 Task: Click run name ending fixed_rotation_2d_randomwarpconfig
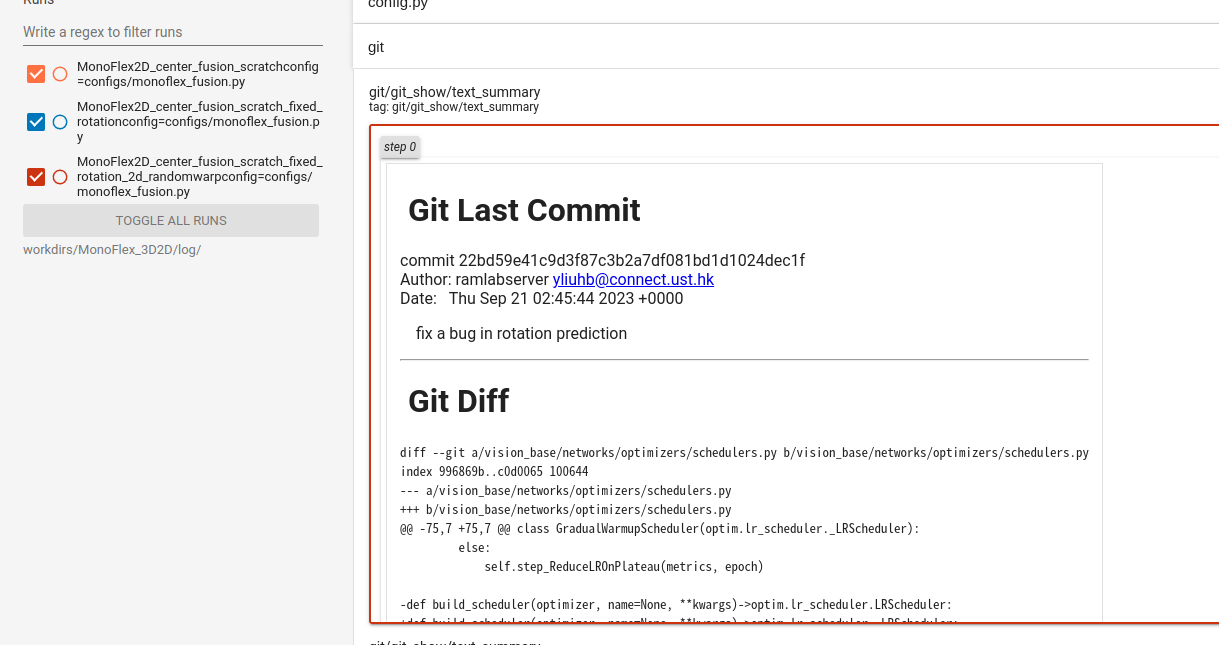(x=200, y=177)
